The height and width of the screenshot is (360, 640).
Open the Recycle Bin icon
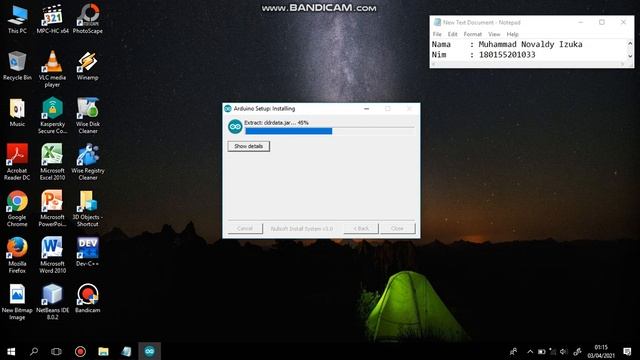point(17,66)
